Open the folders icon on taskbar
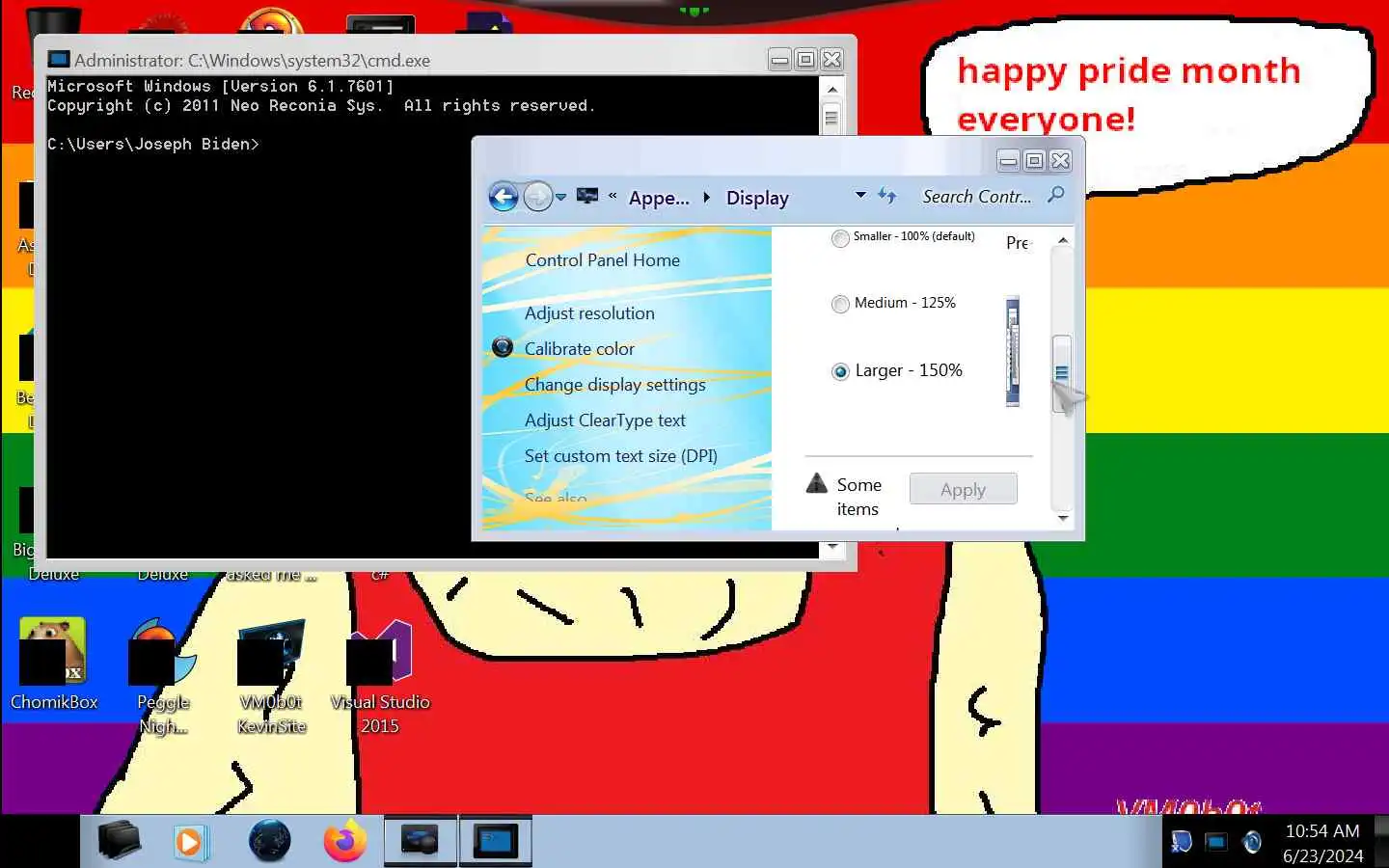This screenshot has height=868, width=1389. pos(120,842)
